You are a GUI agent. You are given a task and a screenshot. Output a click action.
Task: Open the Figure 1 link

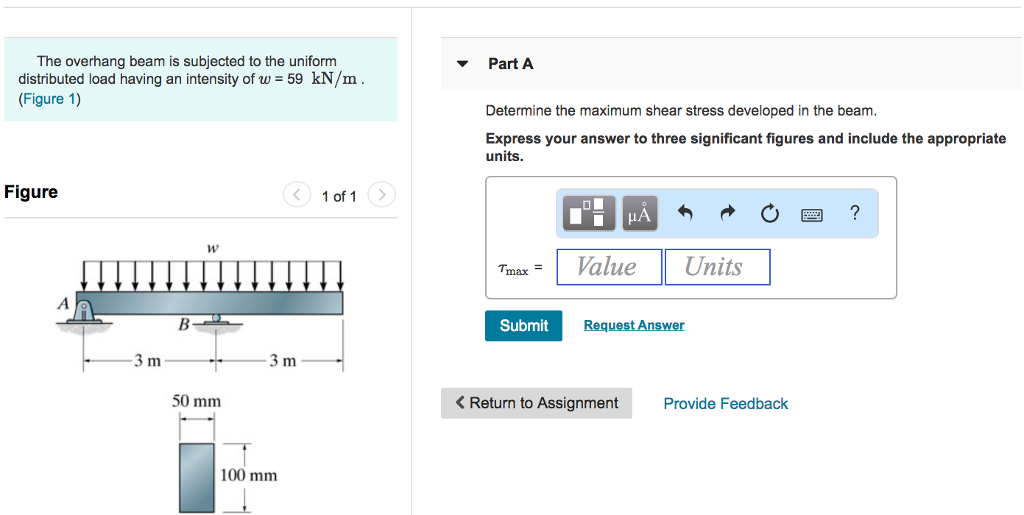point(49,99)
